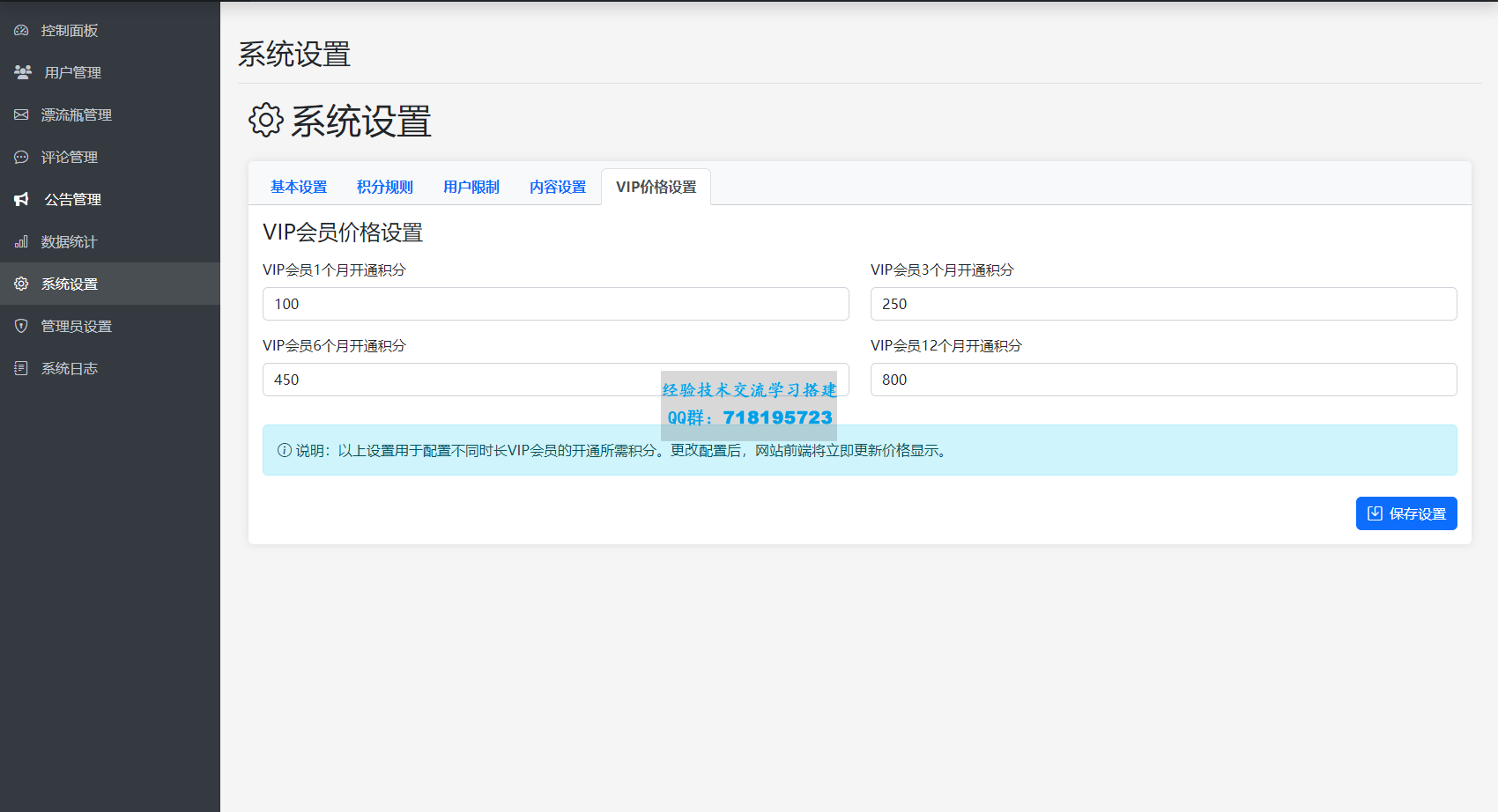1498x812 pixels.
Task: Click the shield icon beside 管理员设置
Action: pyautogui.click(x=21, y=326)
